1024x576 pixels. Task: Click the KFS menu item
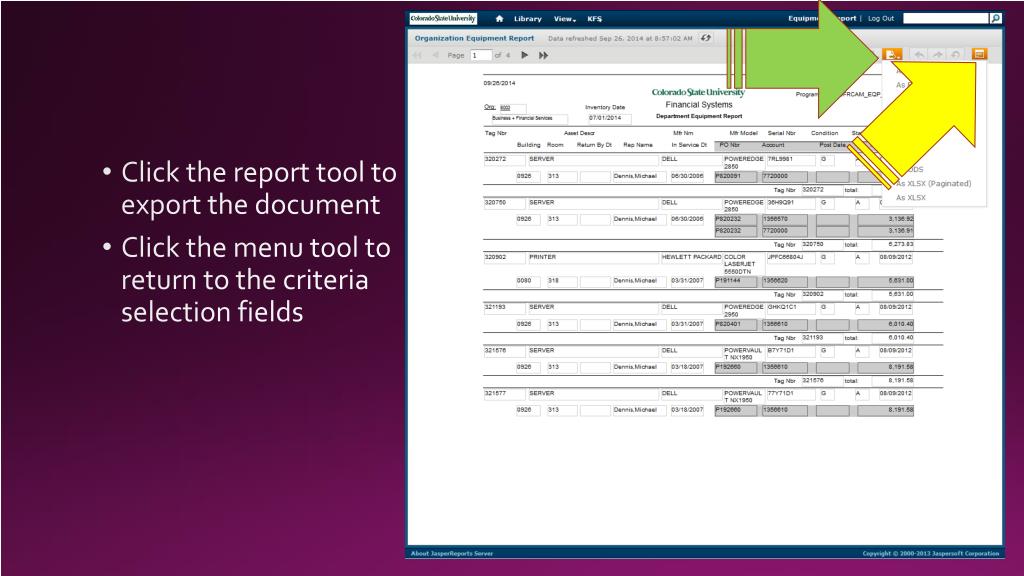594,19
